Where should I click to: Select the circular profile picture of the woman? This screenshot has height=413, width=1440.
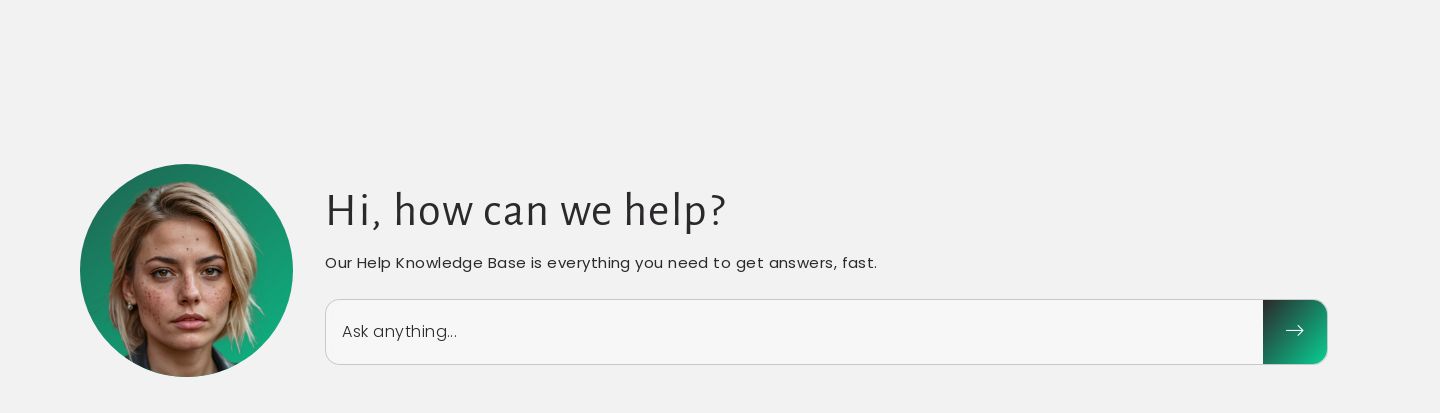pyautogui.click(x=186, y=271)
